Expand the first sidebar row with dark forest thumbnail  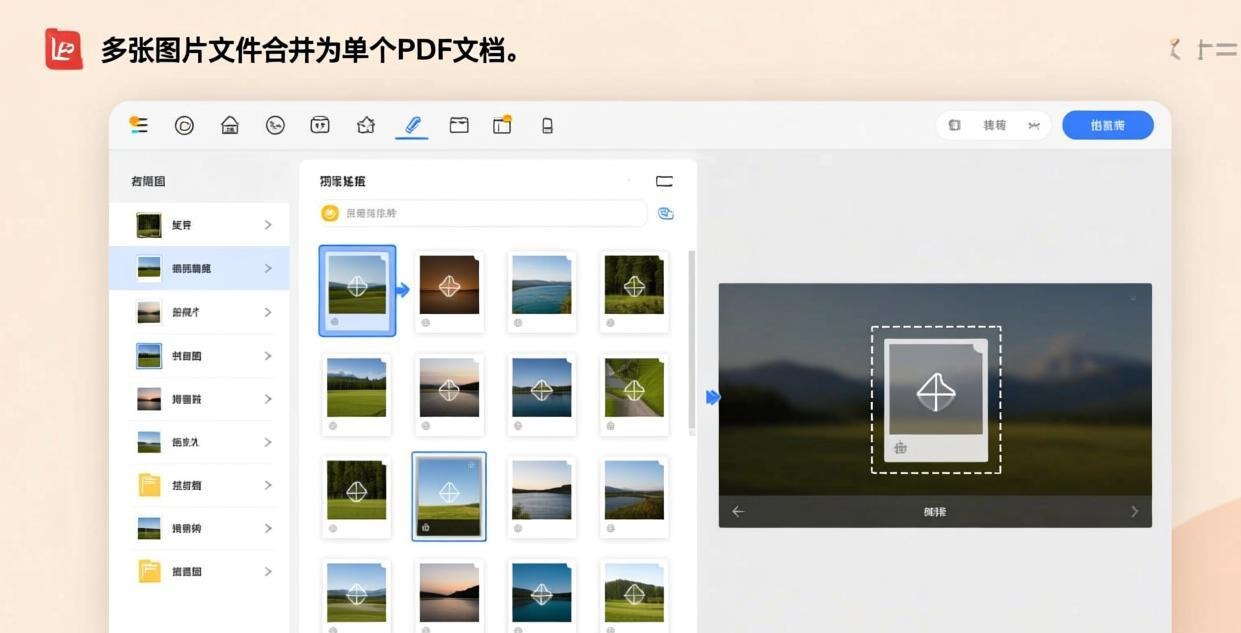[268, 225]
